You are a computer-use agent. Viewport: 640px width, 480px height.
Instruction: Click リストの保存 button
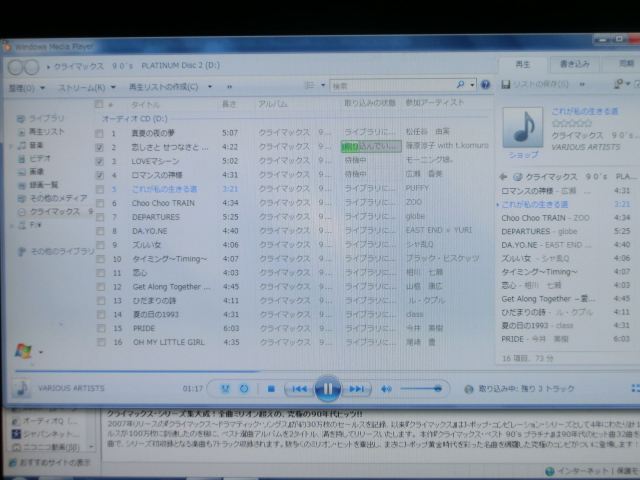pos(535,84)
